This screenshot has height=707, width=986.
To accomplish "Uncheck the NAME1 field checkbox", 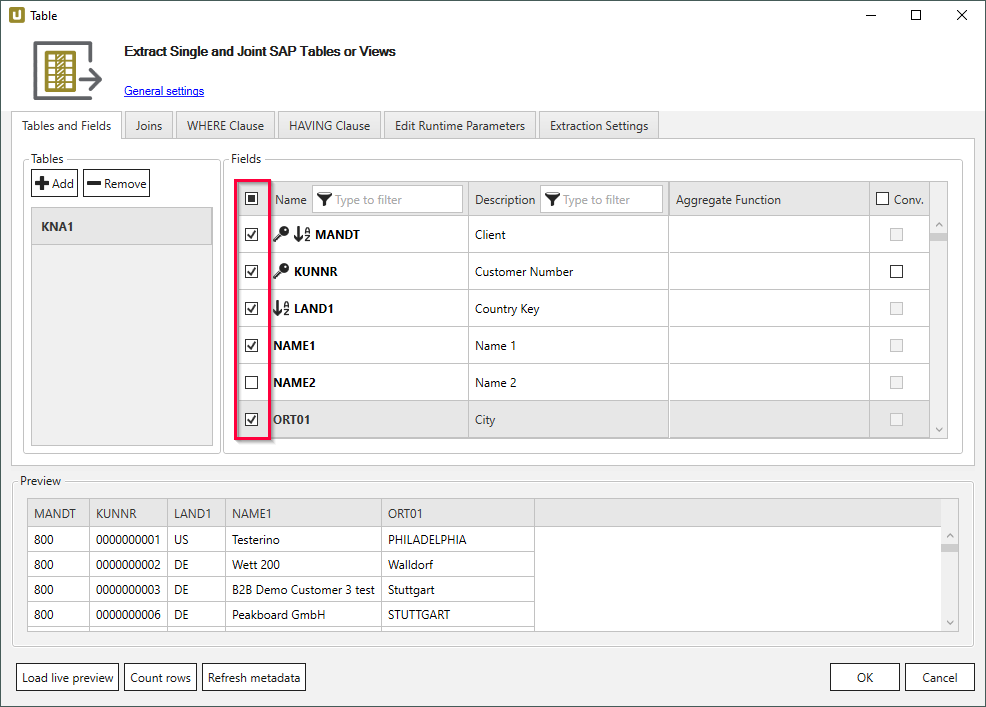I will [252, 345].
